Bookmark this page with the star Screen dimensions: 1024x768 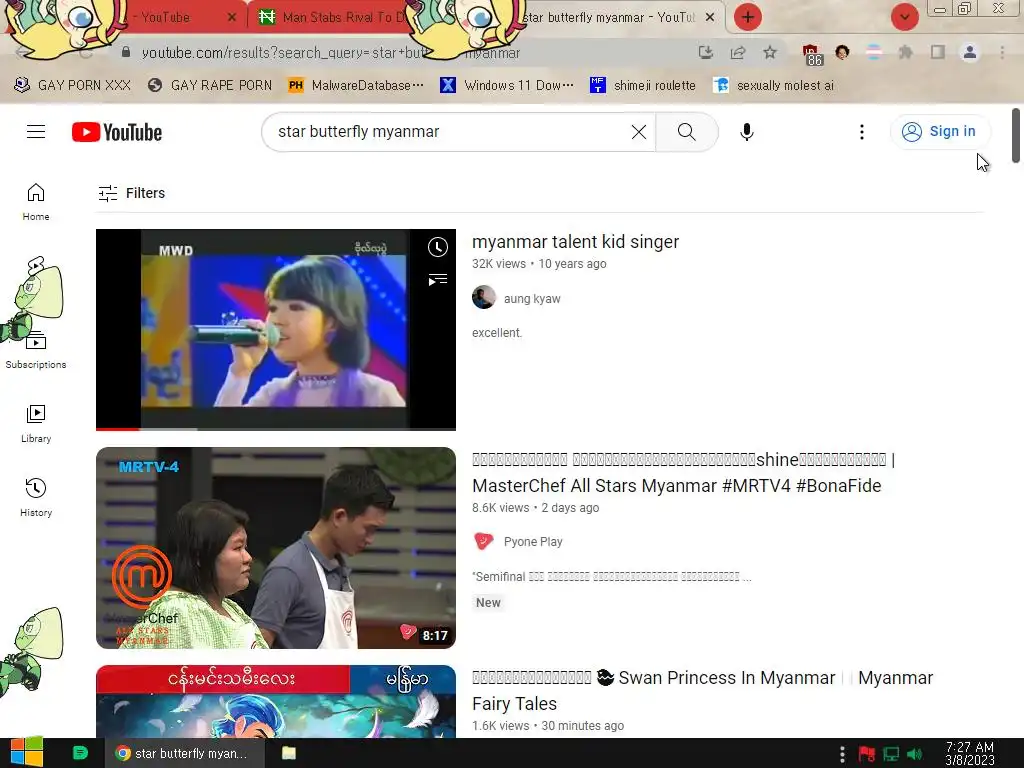point(770,52)
